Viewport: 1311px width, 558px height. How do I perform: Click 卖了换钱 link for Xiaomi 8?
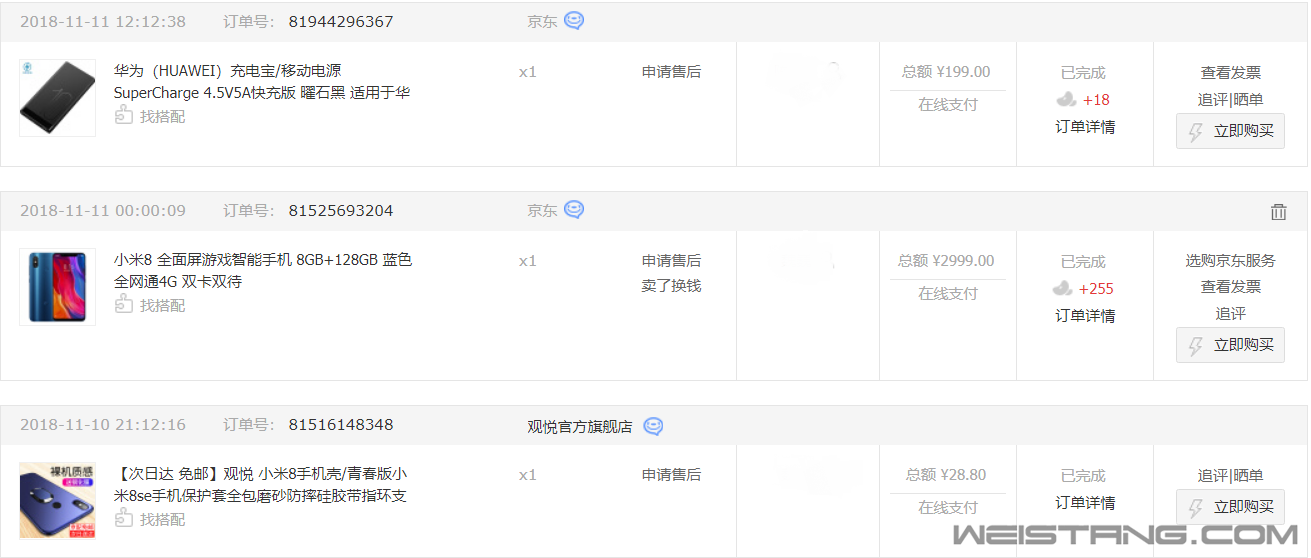[x=671, y=286]
